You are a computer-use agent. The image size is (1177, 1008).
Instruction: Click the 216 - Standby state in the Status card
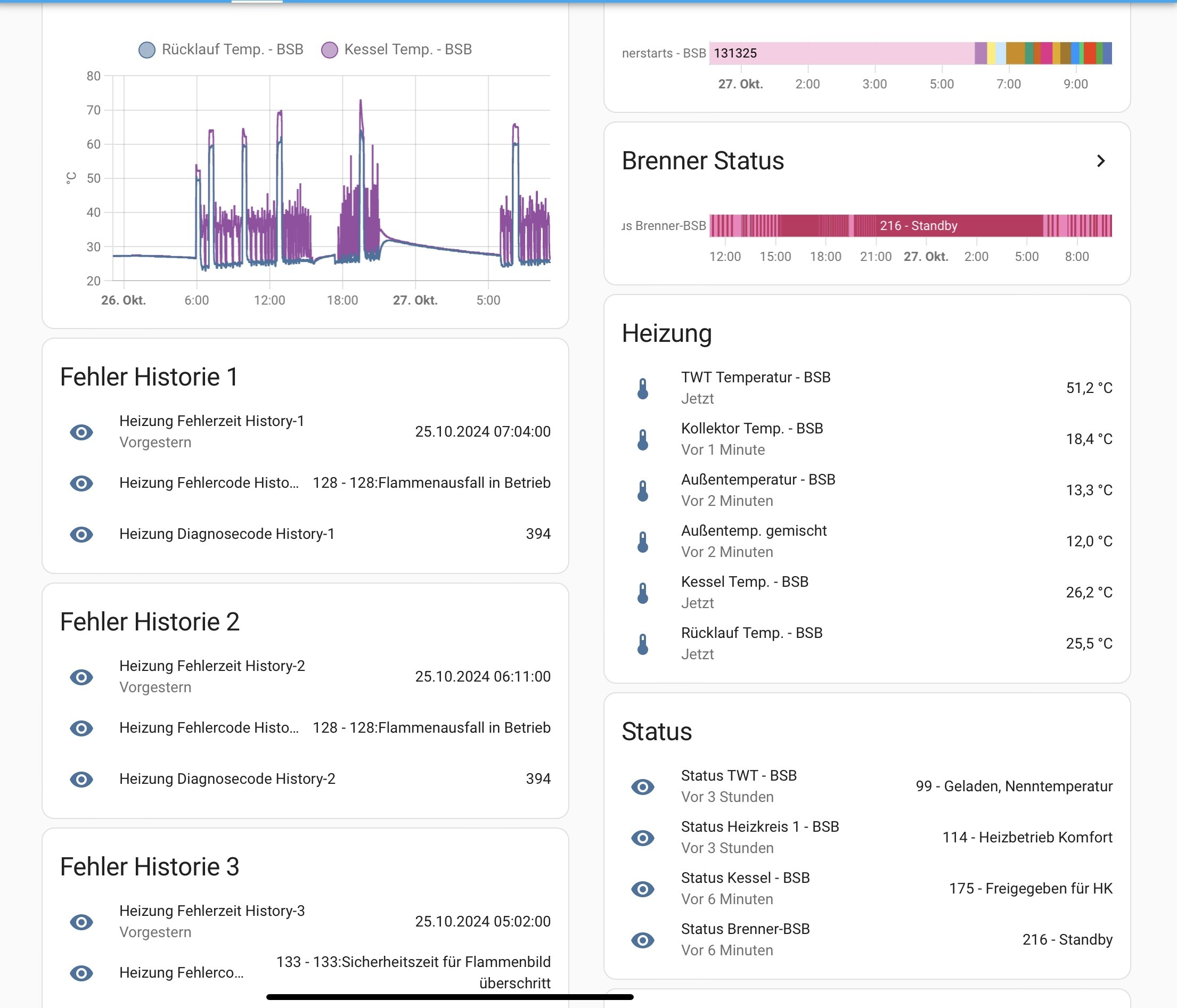1067,940
